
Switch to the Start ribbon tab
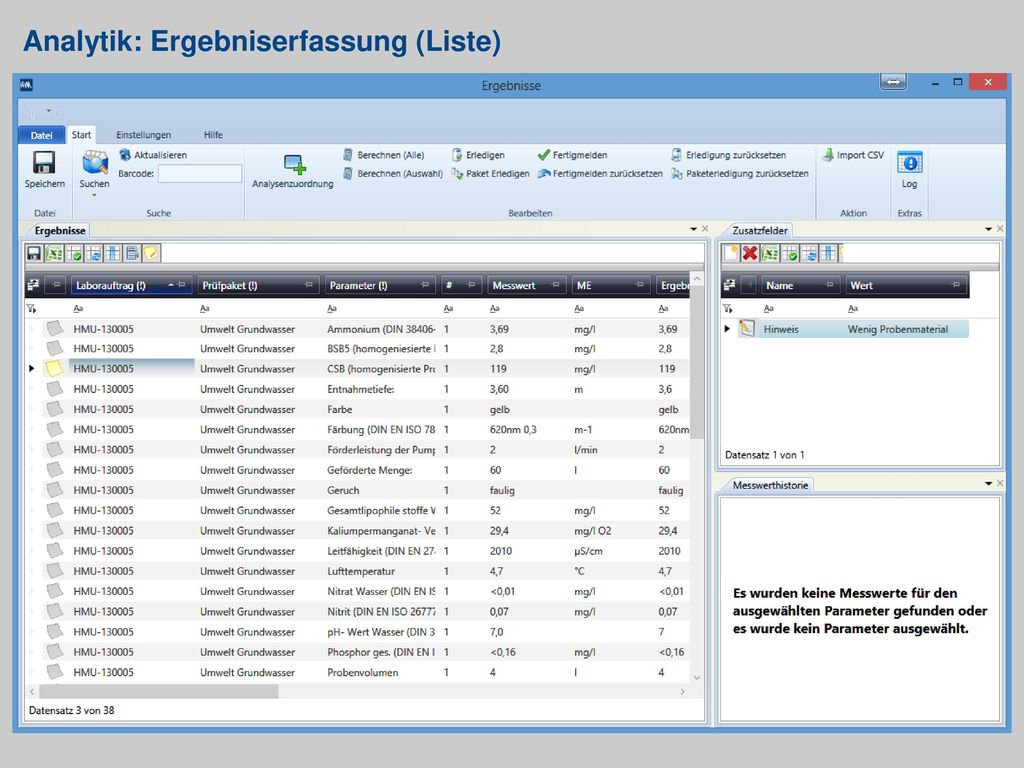click(82, 135)
